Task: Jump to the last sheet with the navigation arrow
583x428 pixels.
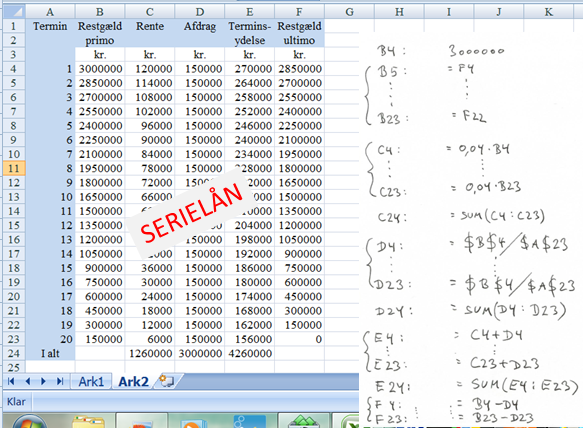Action: pos(60,381)
